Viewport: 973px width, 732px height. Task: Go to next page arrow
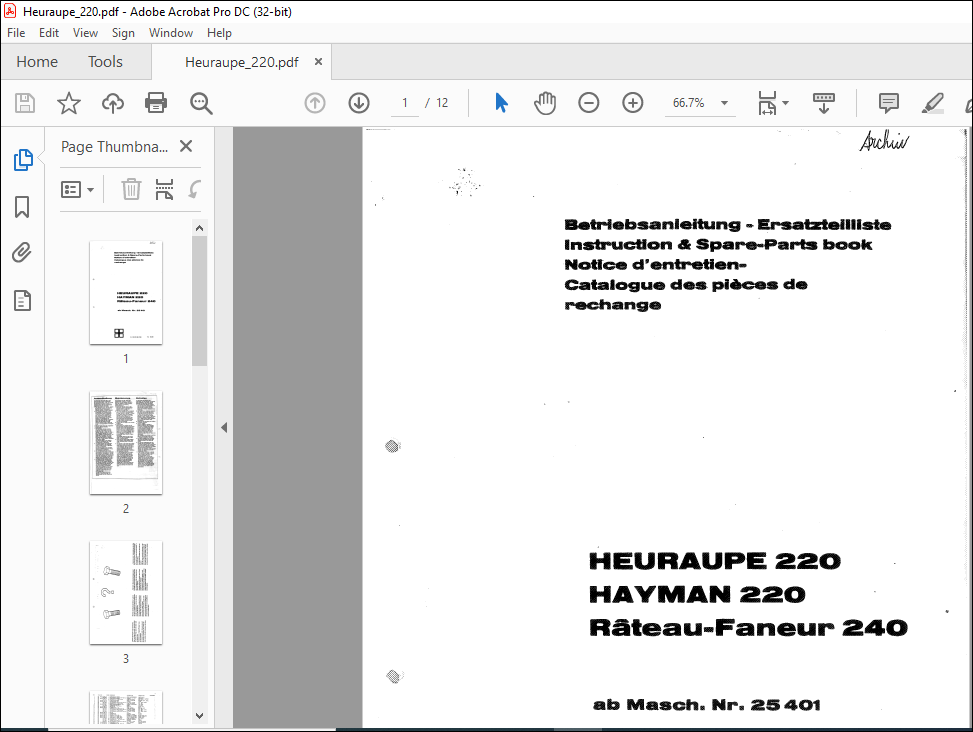click(359, 103)
